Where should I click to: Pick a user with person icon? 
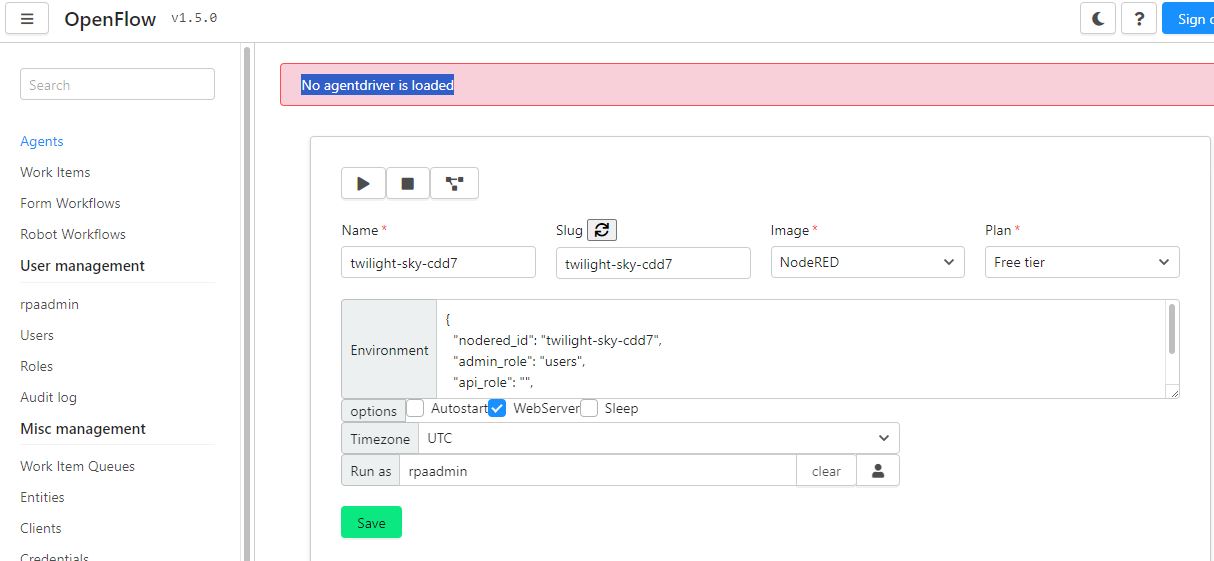click(x=878, y=471)
